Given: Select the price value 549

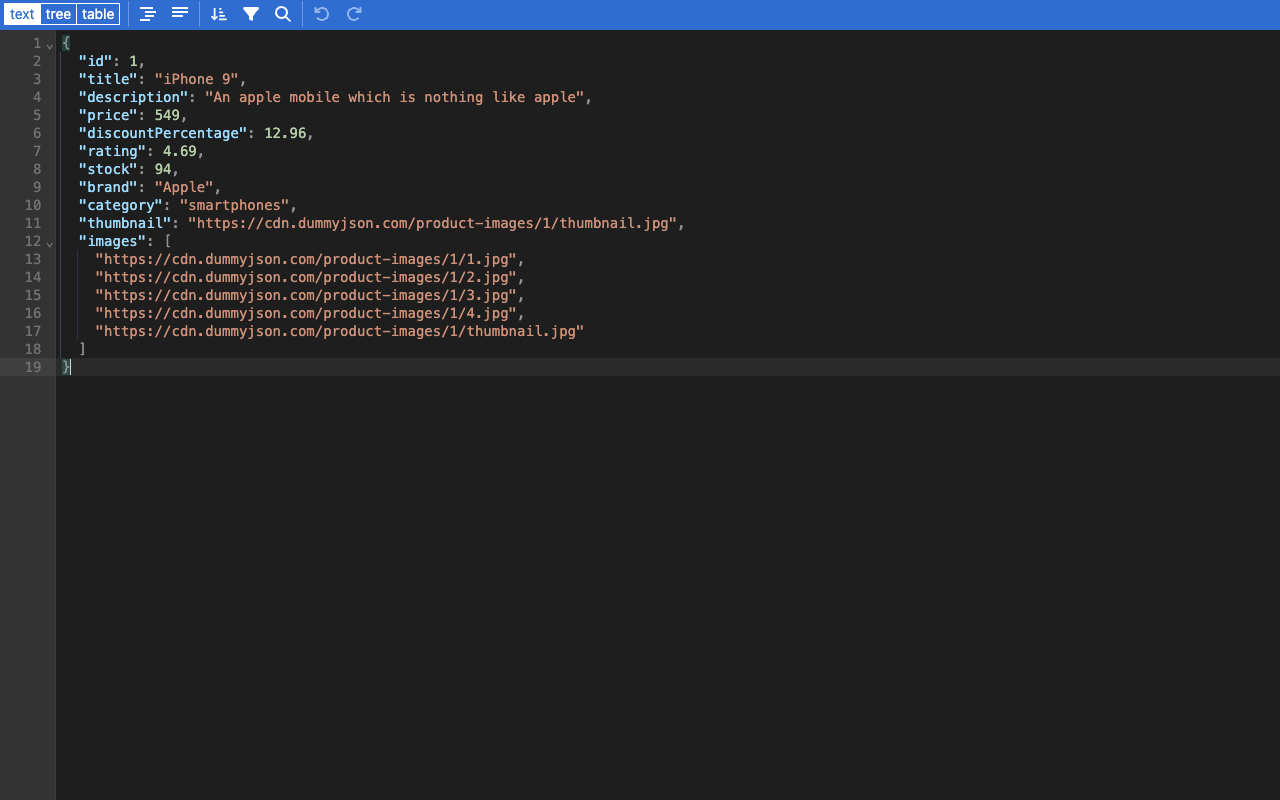Looking at the screenshot, I should (167, 115).
